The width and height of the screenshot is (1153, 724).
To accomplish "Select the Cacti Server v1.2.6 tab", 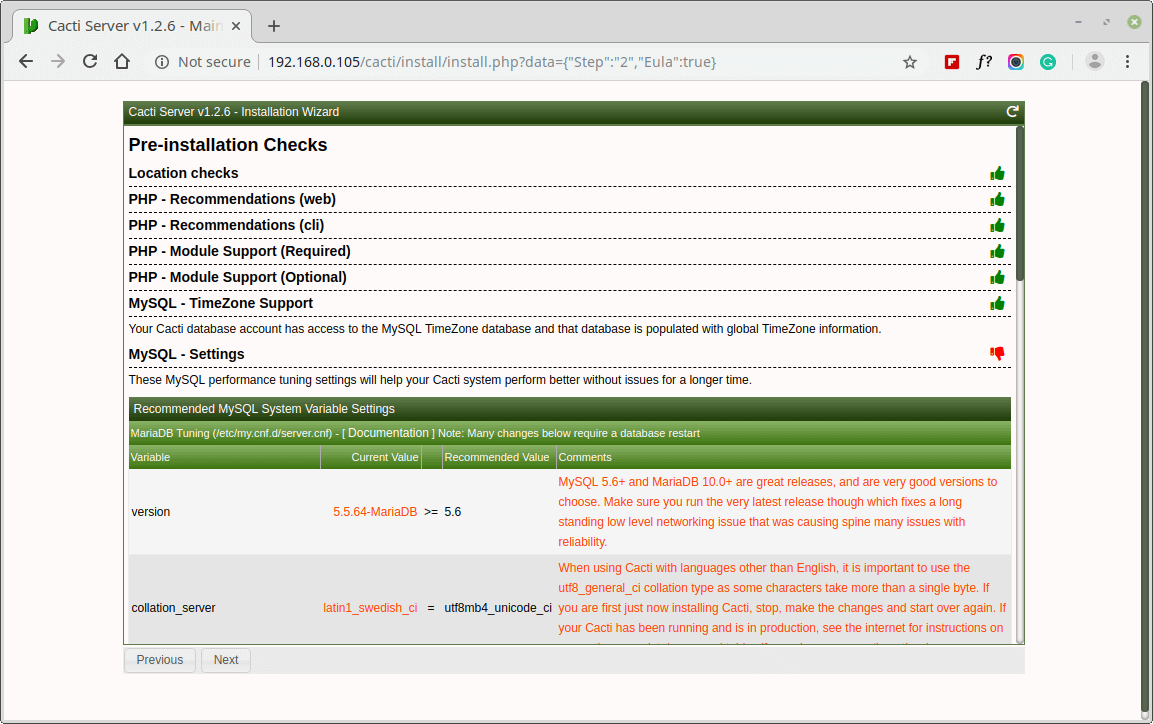I will pyautogui.click(x=134, y=26).
